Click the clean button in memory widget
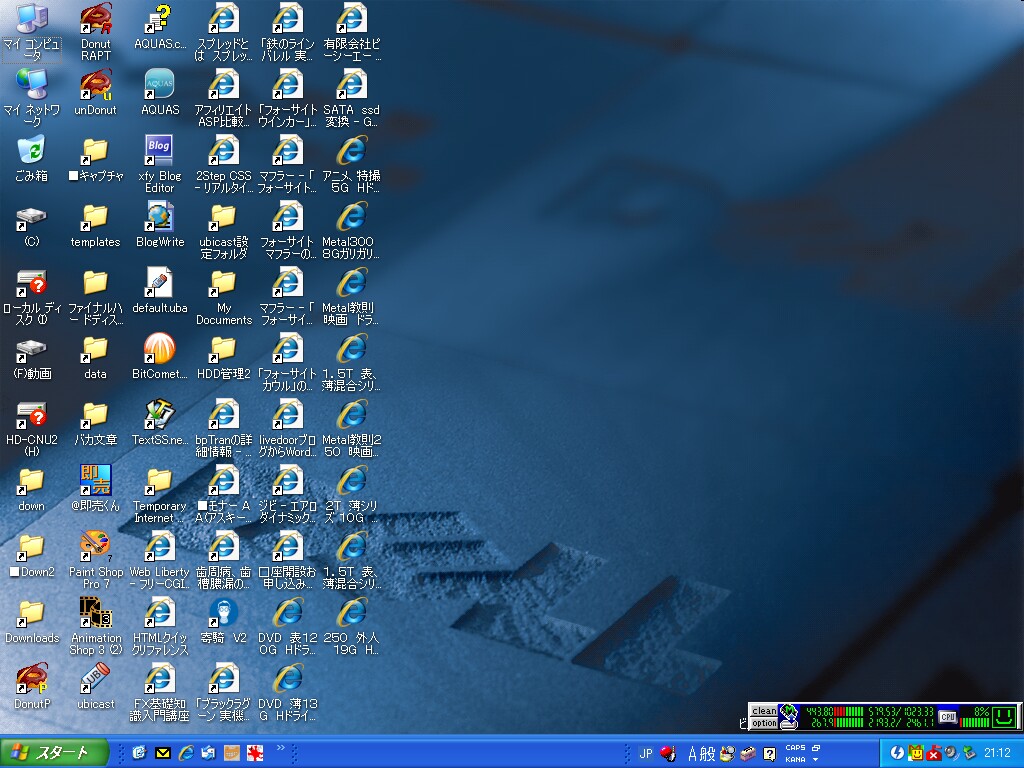1024x768 pixels. click(x=763, y=711)
